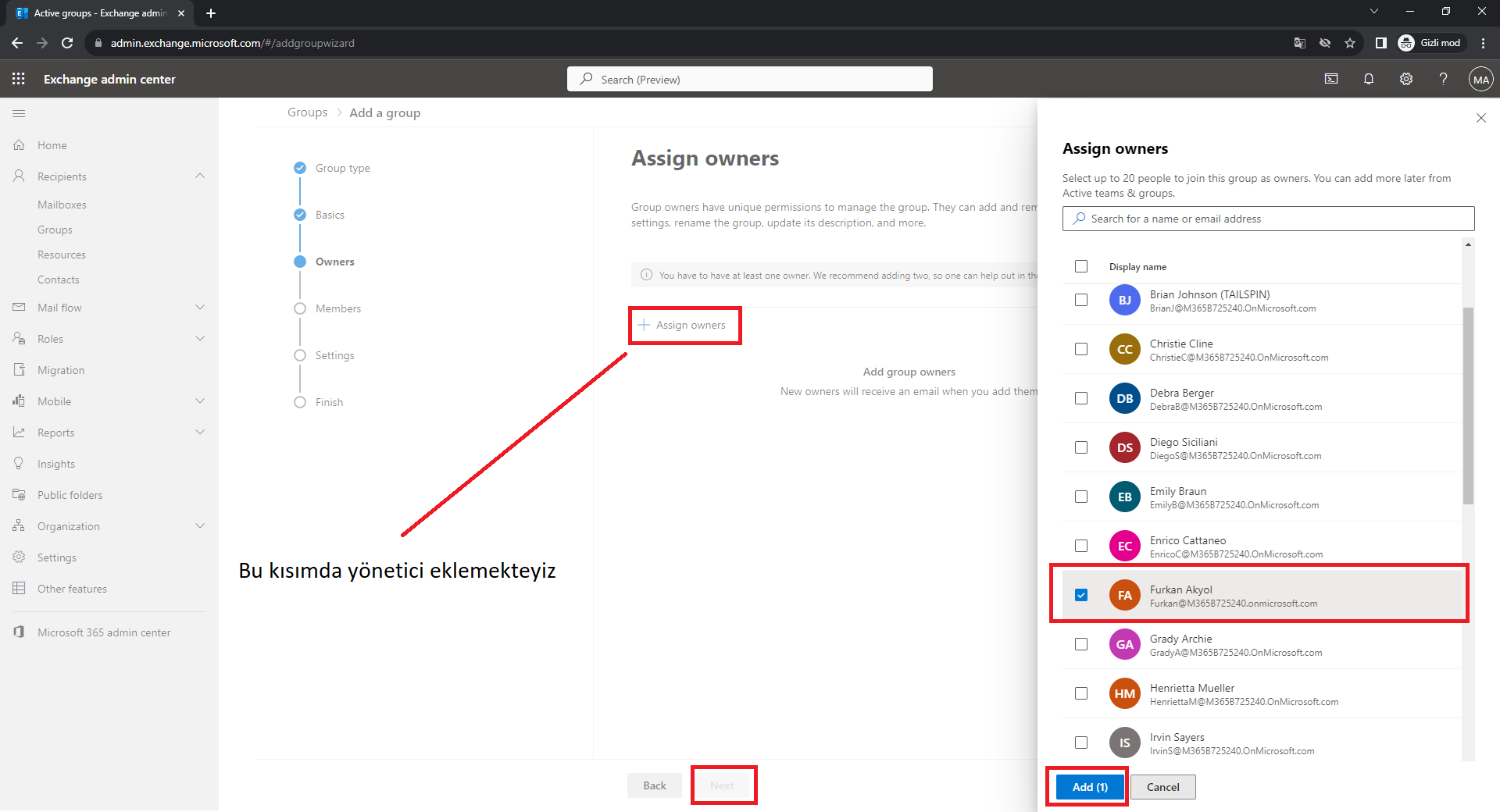Toggle the select-all Display name checkbox
1500x812 pixels.
pyautogui.click(x=1081, y=266)
